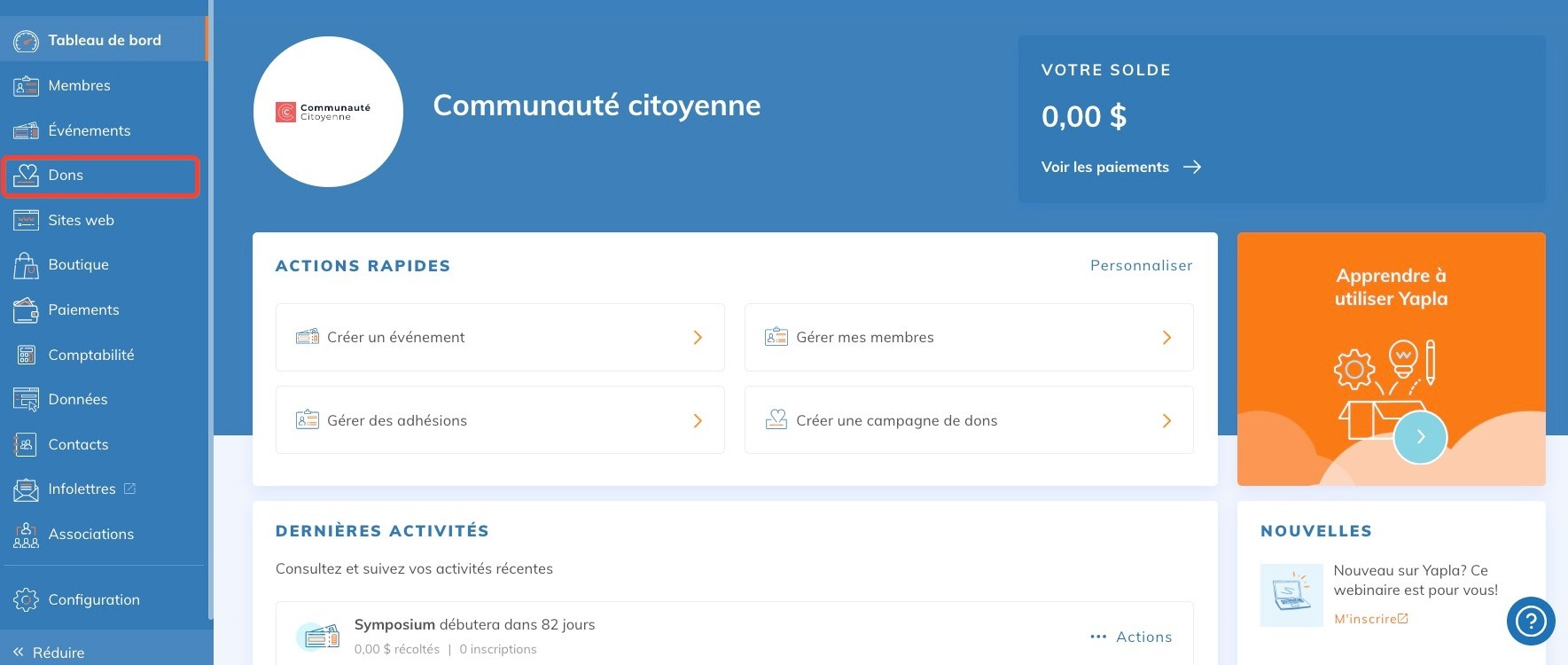Open the help question mark button
1568x665 pixels.
coord(1530,622)
